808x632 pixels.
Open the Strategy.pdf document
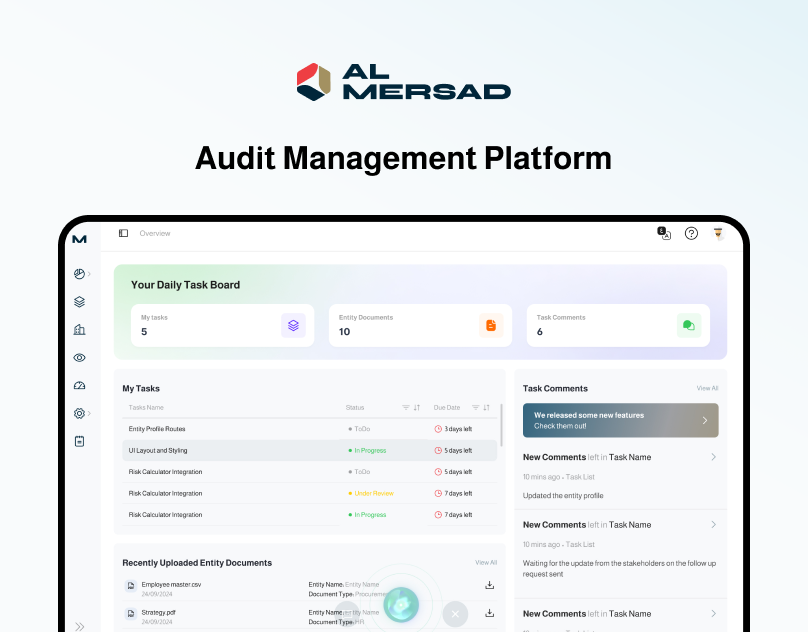(x=159, y=612)
